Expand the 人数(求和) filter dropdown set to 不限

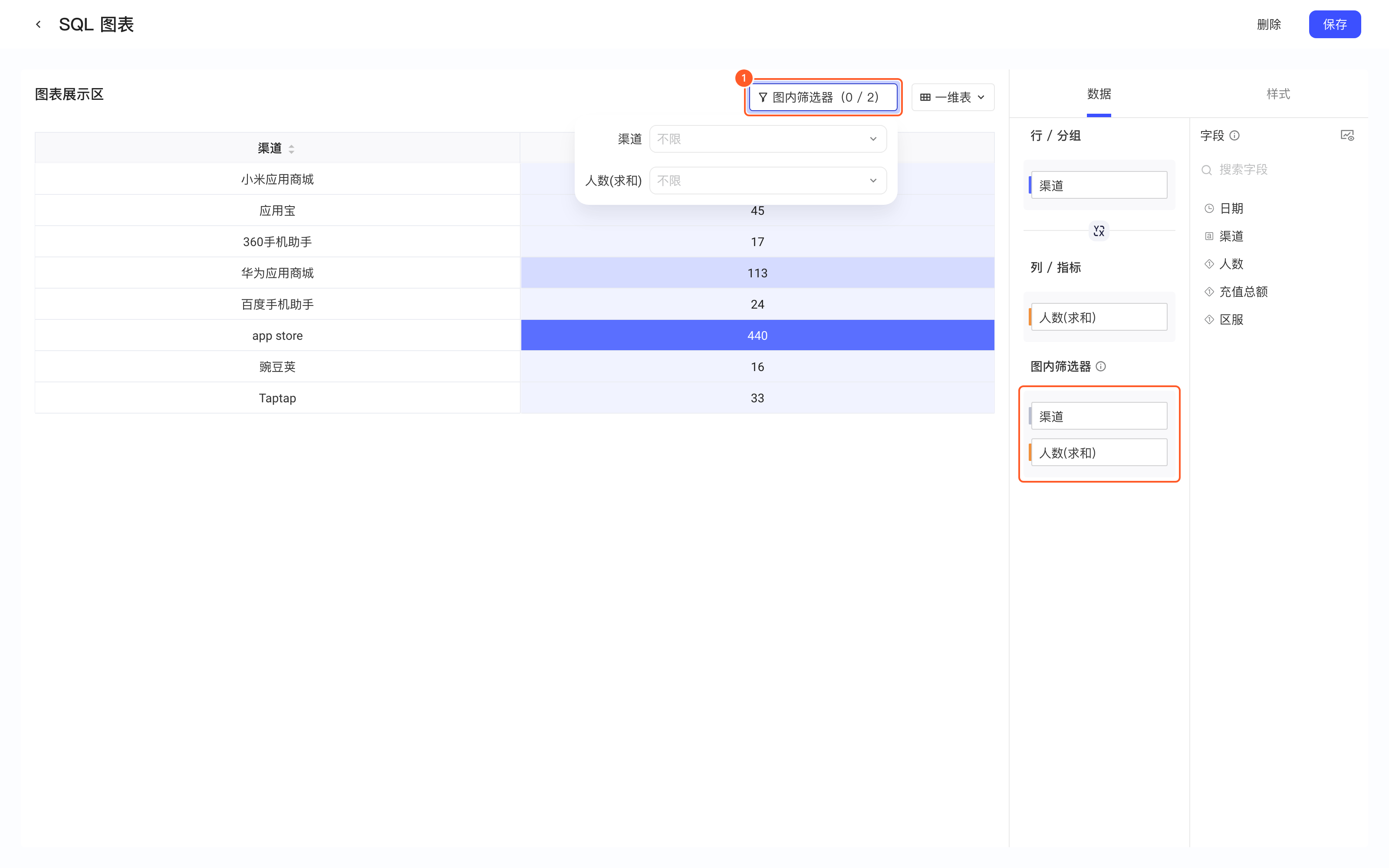coord(767,180)
